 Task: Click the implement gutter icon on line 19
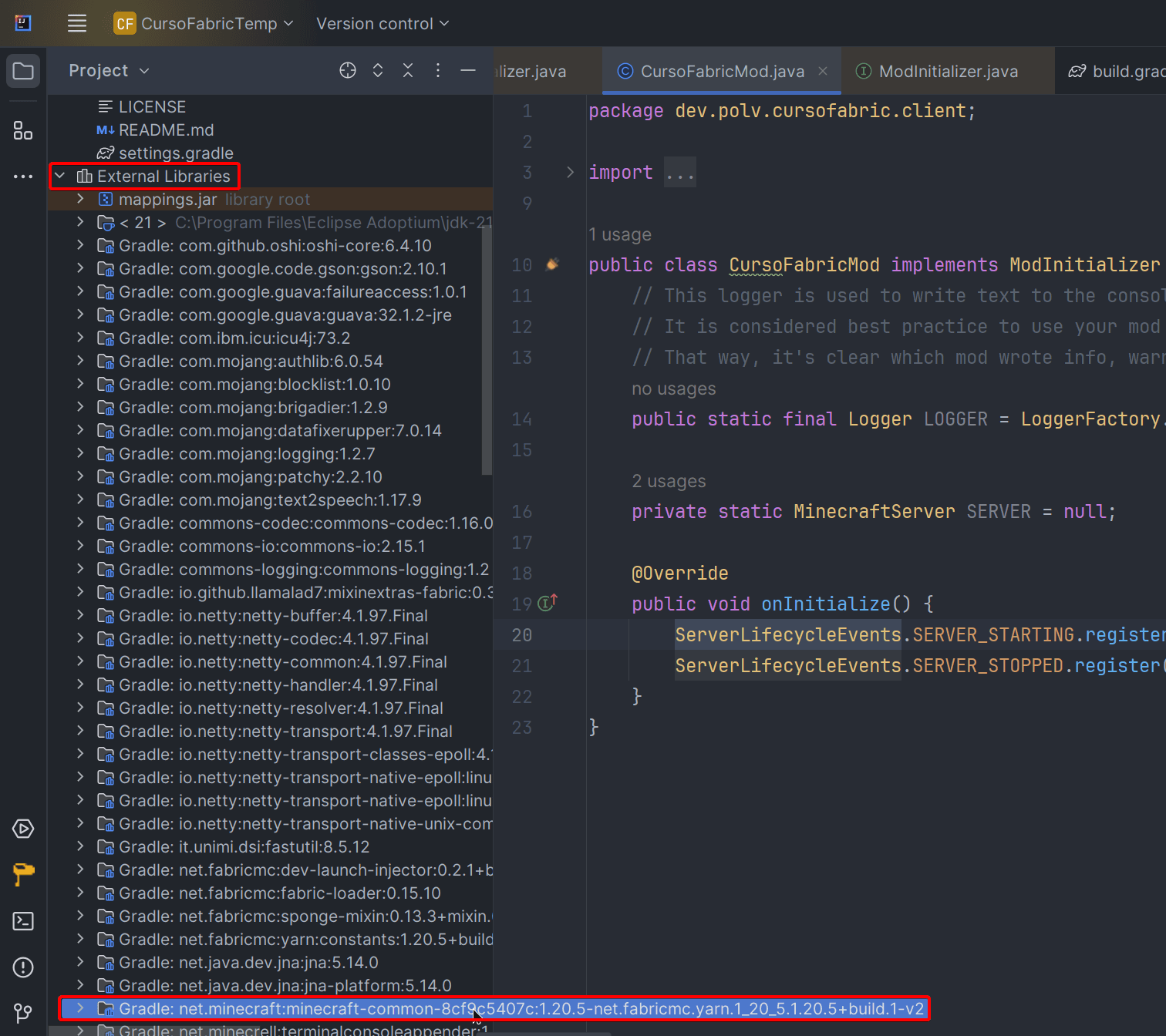(x=548, y=603)
